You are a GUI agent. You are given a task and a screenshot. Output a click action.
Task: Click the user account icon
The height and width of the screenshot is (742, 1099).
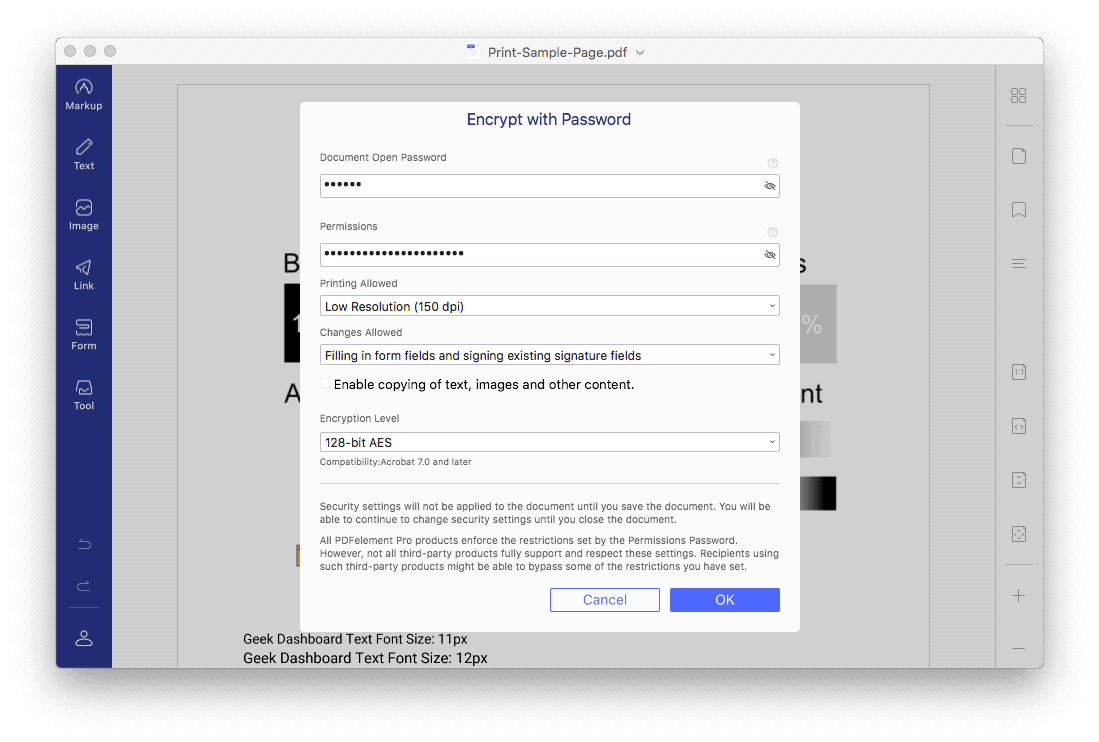tap(84, 638)
